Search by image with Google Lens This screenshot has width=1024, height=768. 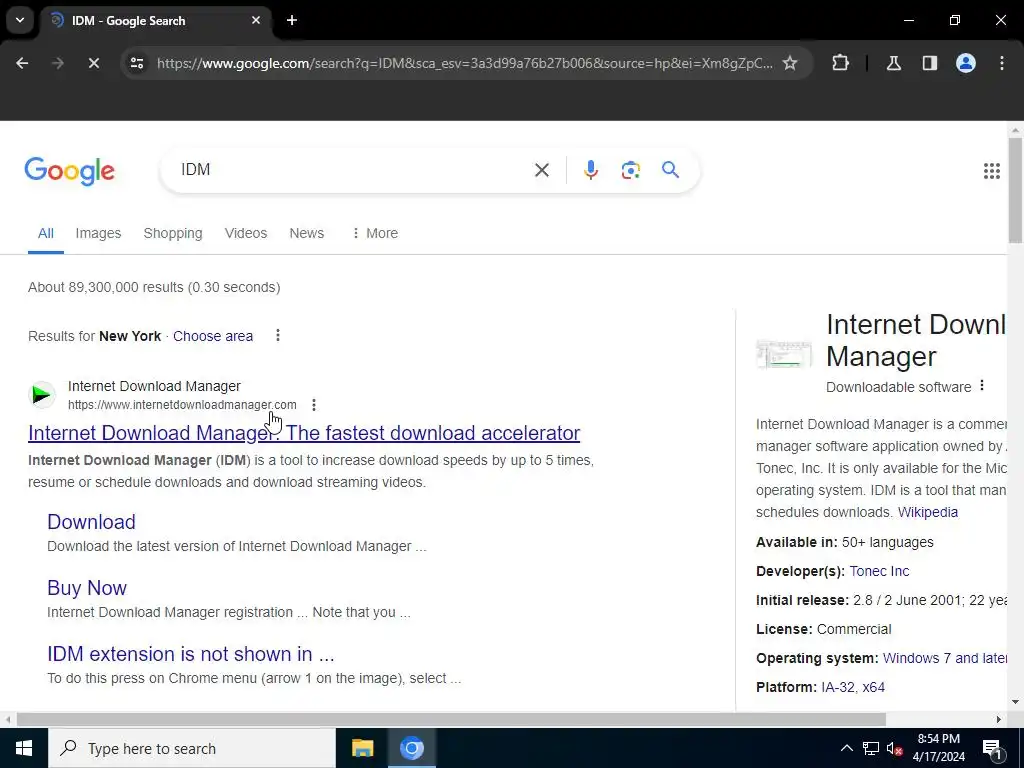631,170
